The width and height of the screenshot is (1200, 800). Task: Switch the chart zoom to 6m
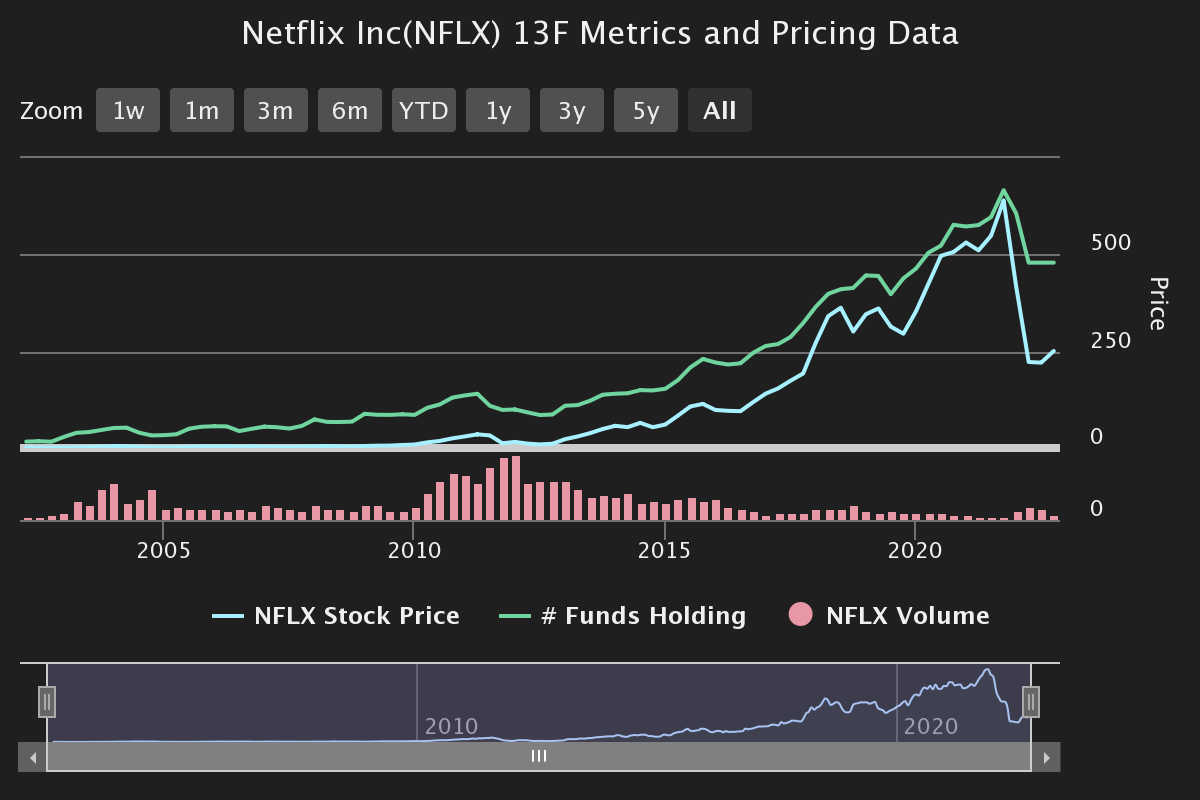pos(350,110)
